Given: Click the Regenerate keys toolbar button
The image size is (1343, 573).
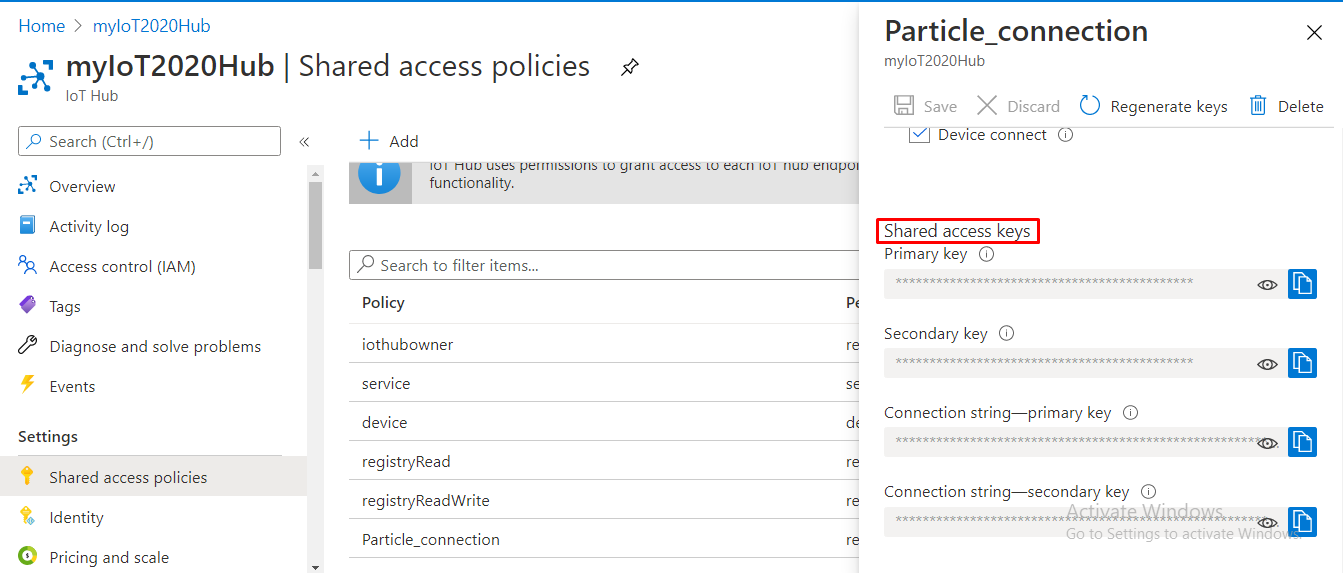Looking at the screenshot, I should tap(1153, 106).
